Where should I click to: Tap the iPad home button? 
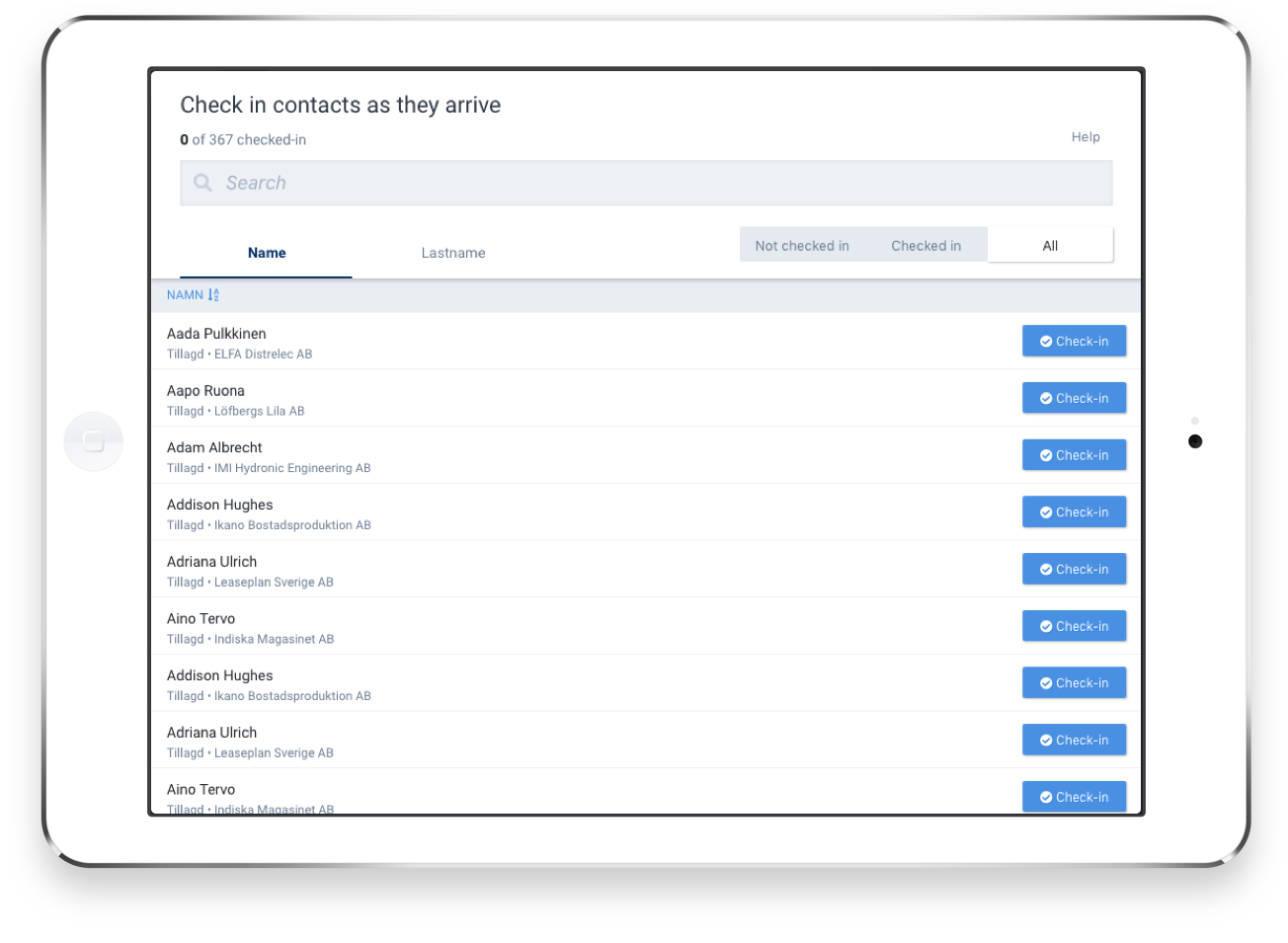point(93,441)
